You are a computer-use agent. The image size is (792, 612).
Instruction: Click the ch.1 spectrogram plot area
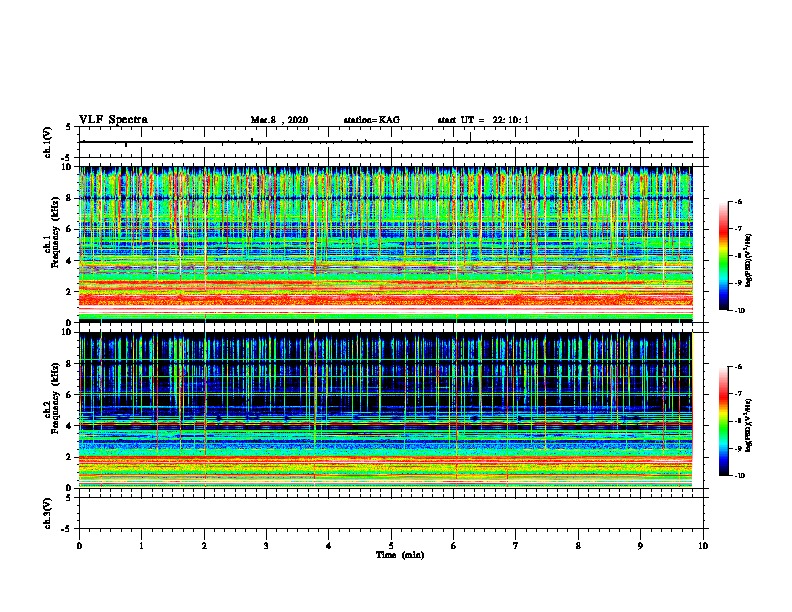(386, 244)
